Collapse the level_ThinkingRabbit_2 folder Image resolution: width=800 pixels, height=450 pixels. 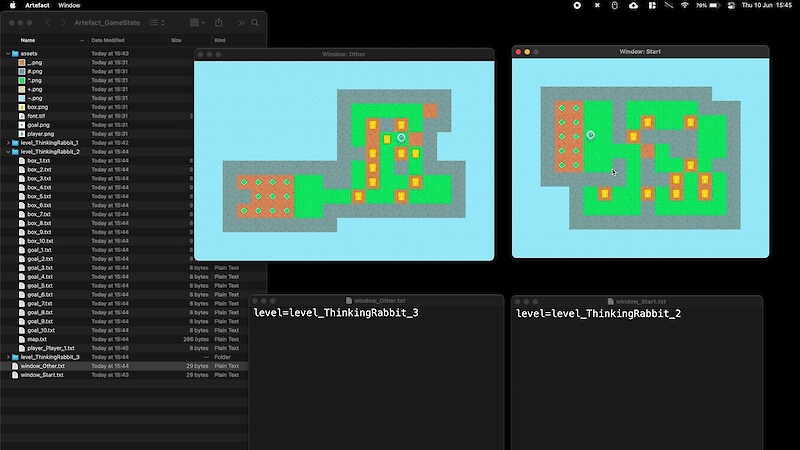(x=8, y=152)
